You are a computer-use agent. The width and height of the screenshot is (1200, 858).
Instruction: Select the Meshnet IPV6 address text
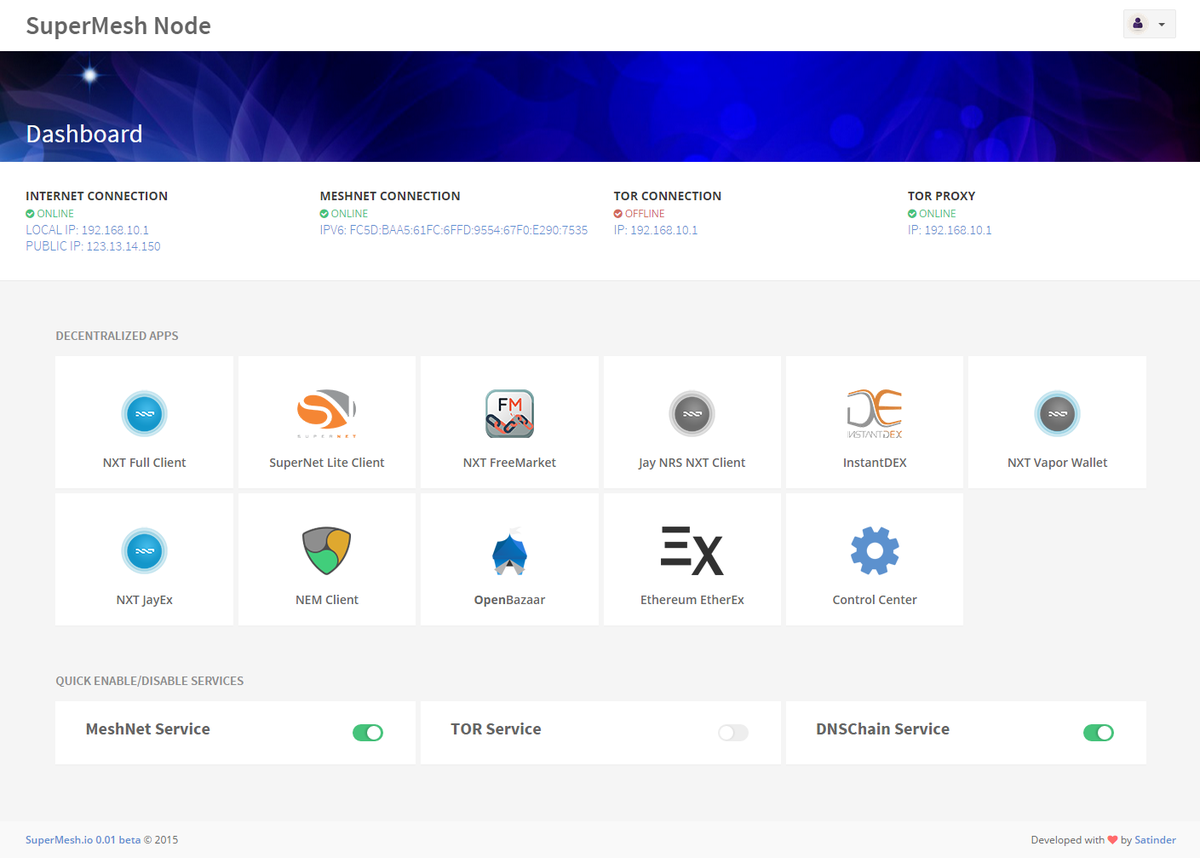(454, 230)
